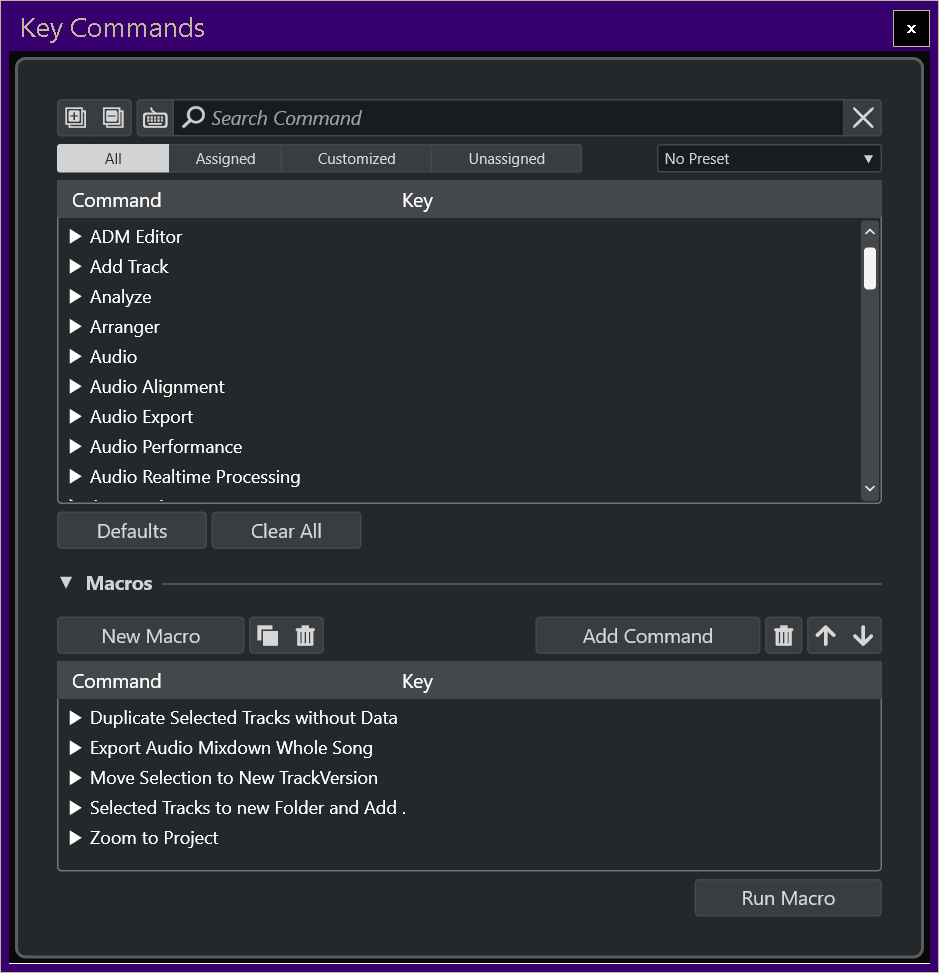The height and width of the screenshot is (973, 939).
Task: Filter list to Customized commands
Action: pyautogui.click(x=356, y=159)
